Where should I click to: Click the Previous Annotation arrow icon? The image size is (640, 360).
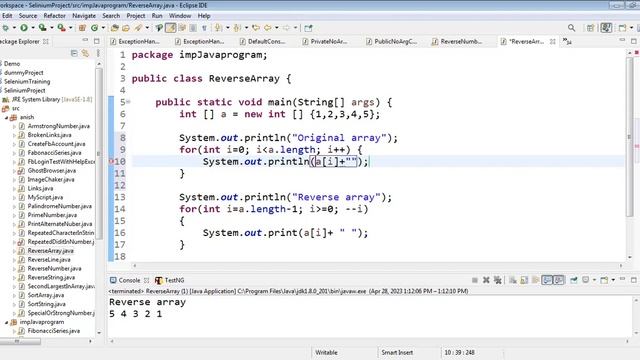tap(237, 28)
